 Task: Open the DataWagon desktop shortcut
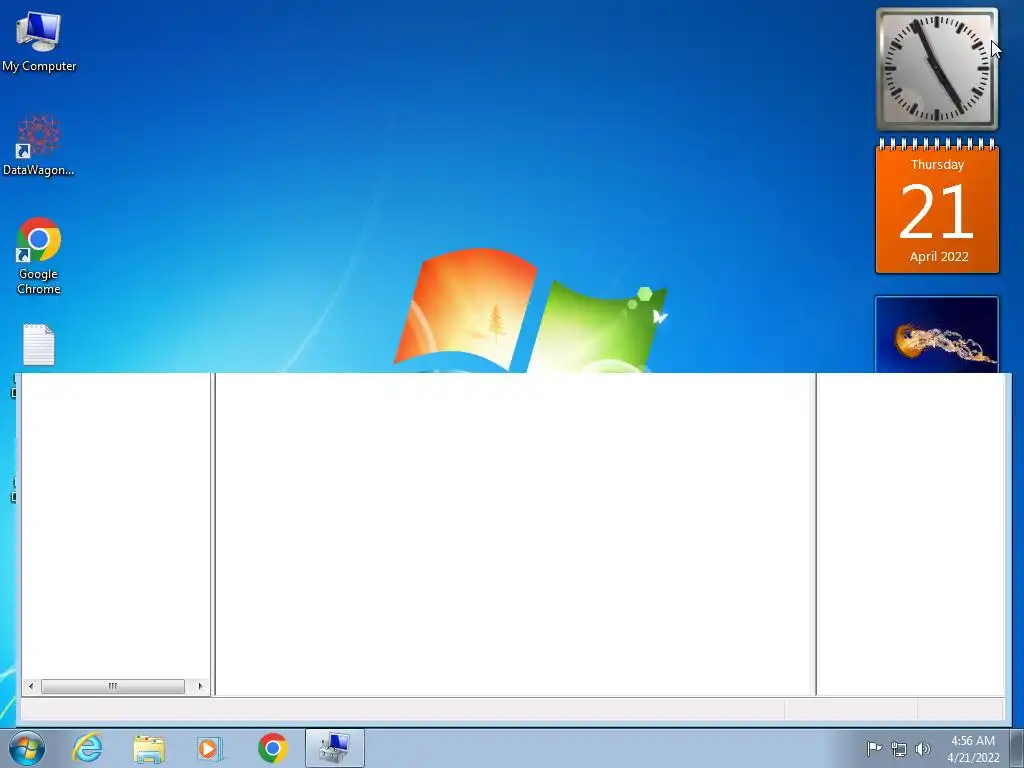(x=39, y=145)
